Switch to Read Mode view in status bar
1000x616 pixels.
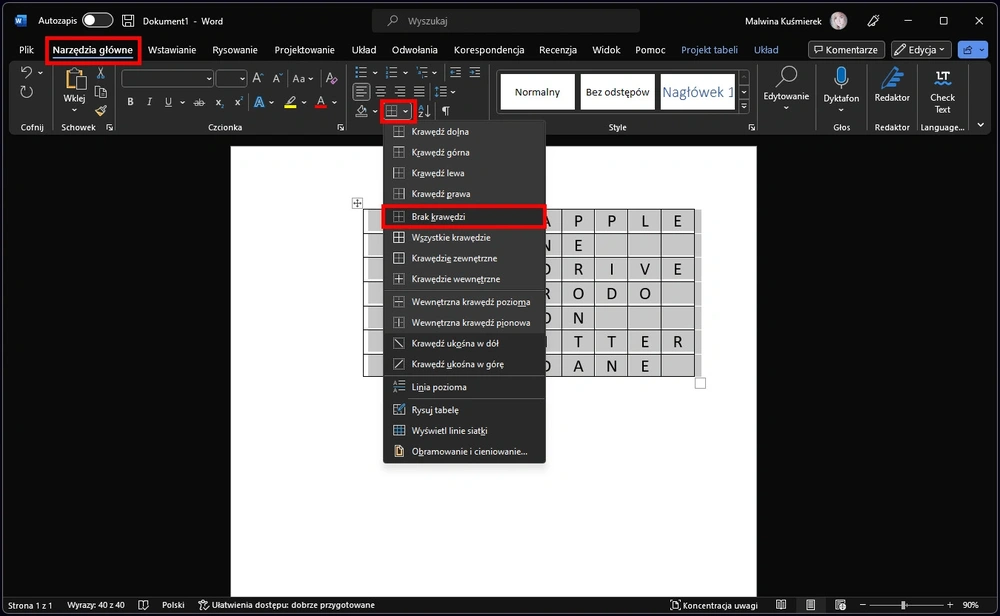point(781,605)
